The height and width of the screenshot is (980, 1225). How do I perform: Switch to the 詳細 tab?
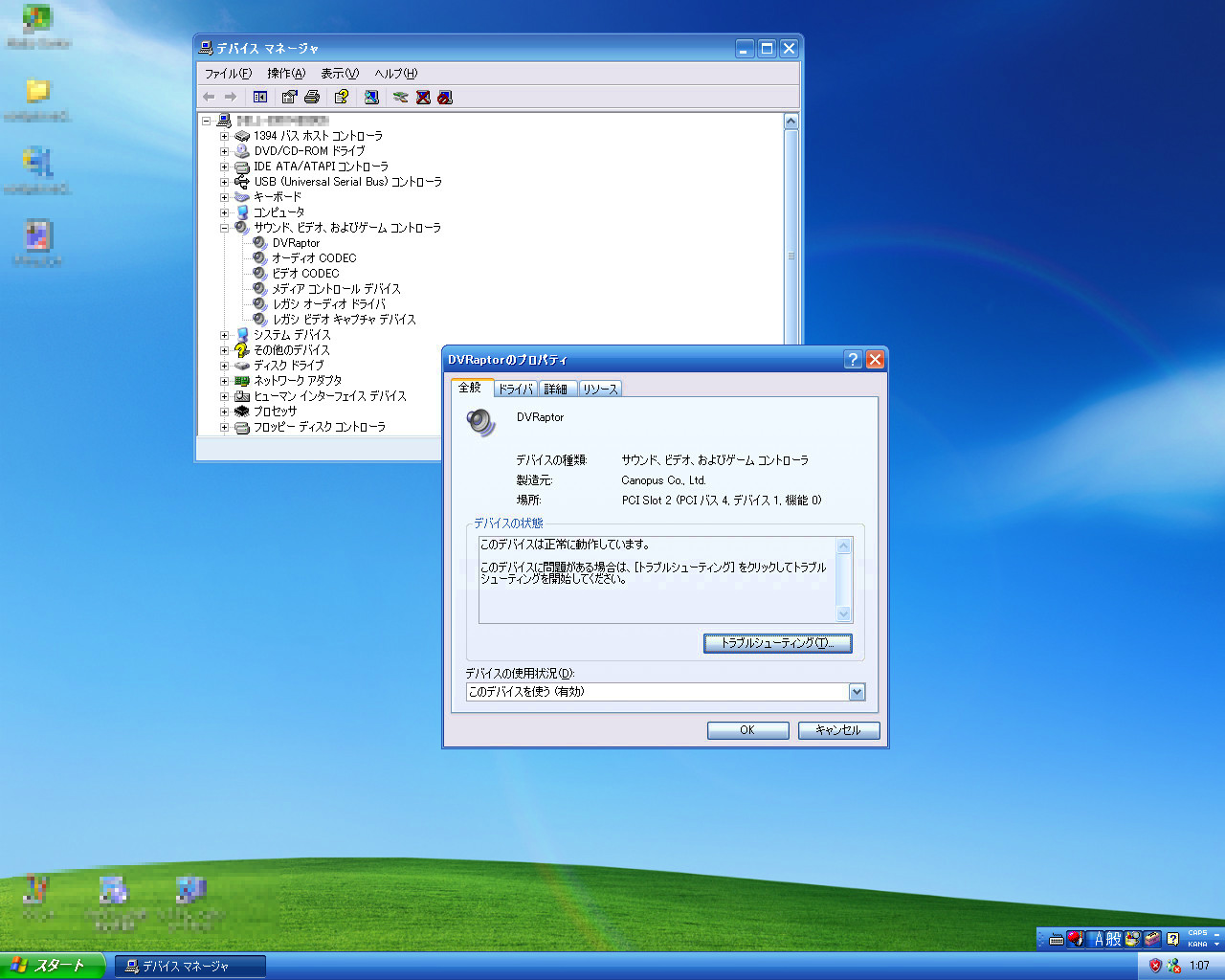pyautogui.click(x=556, y=389)
